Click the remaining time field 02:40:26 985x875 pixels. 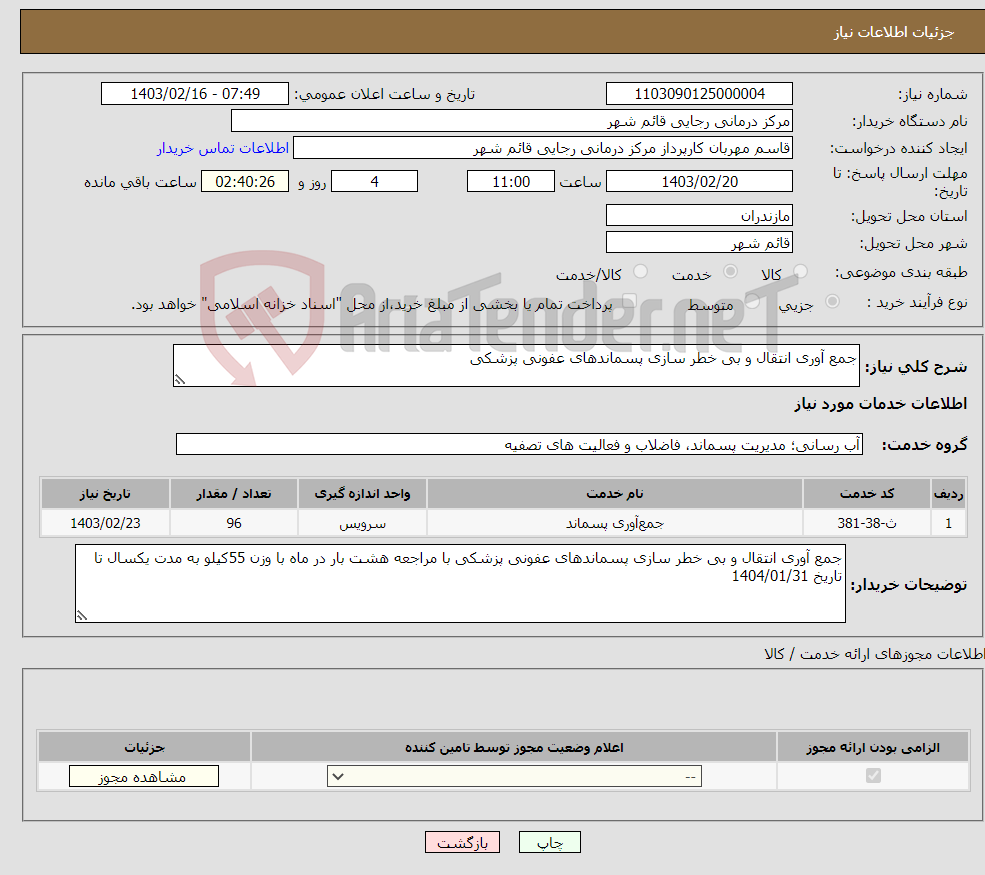(245, 182)
